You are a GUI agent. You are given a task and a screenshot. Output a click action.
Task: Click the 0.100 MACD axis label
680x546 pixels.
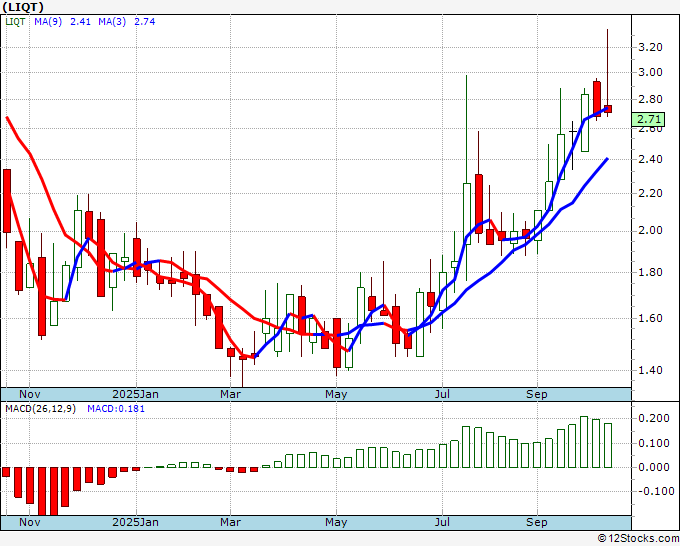point(654,443)
